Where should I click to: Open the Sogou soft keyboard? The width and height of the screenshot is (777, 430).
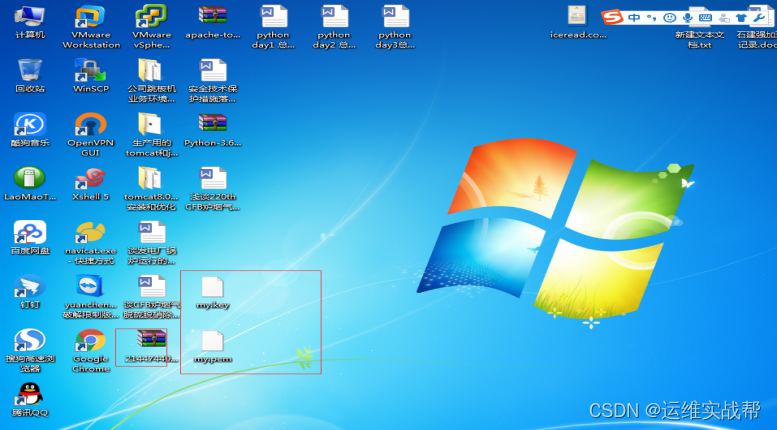(x=705, y=18)
